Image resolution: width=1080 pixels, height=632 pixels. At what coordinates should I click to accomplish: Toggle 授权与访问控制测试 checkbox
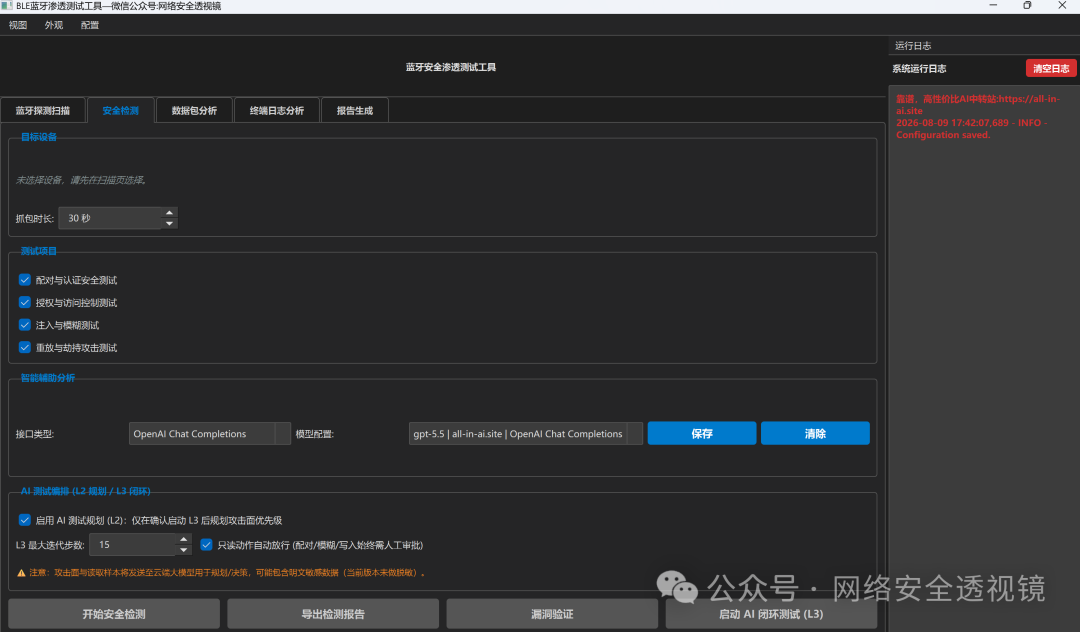(25, 302)
